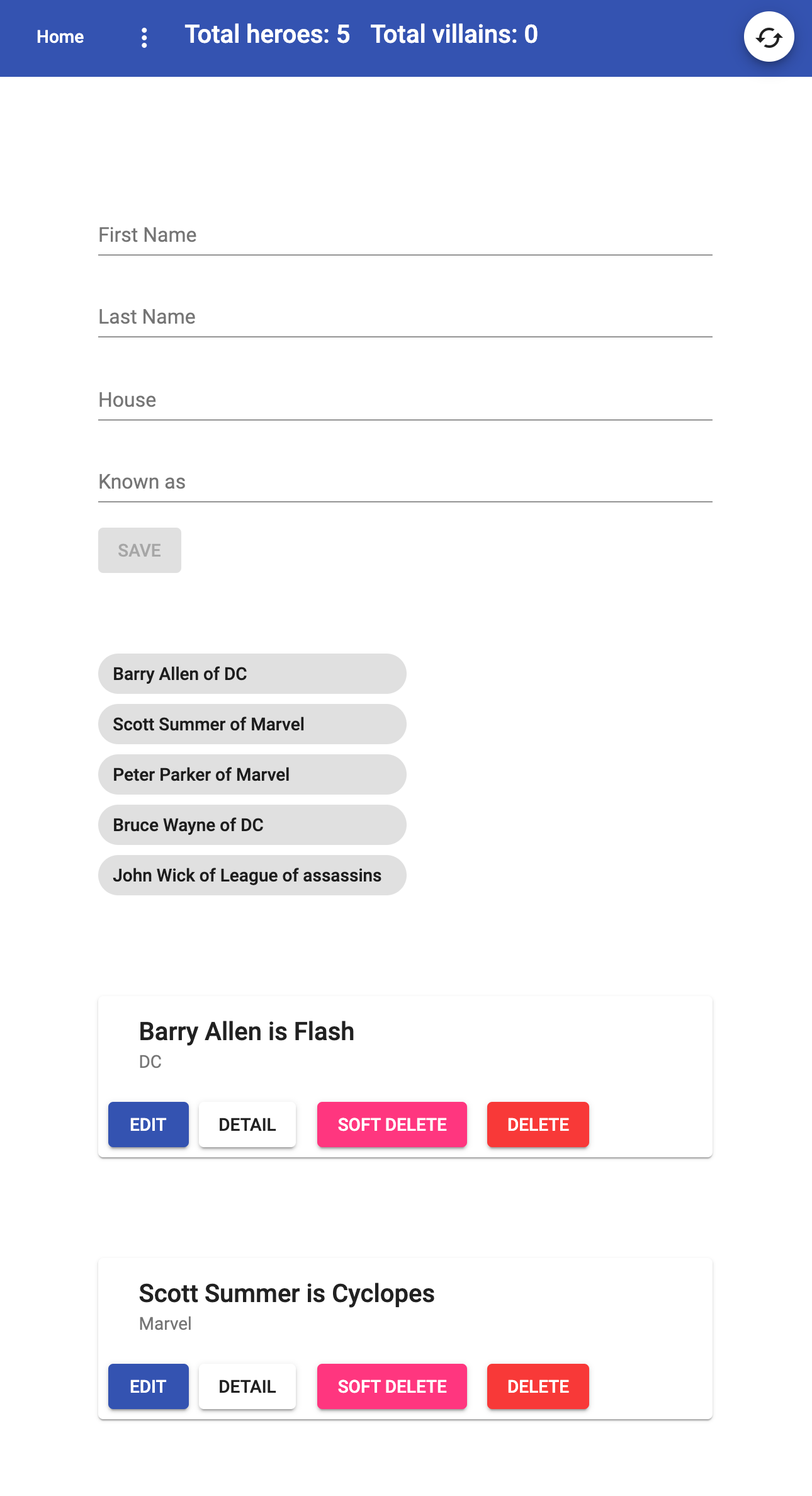Open the three-dot more options menu
812x1496 pixels.
pos(144,37)
